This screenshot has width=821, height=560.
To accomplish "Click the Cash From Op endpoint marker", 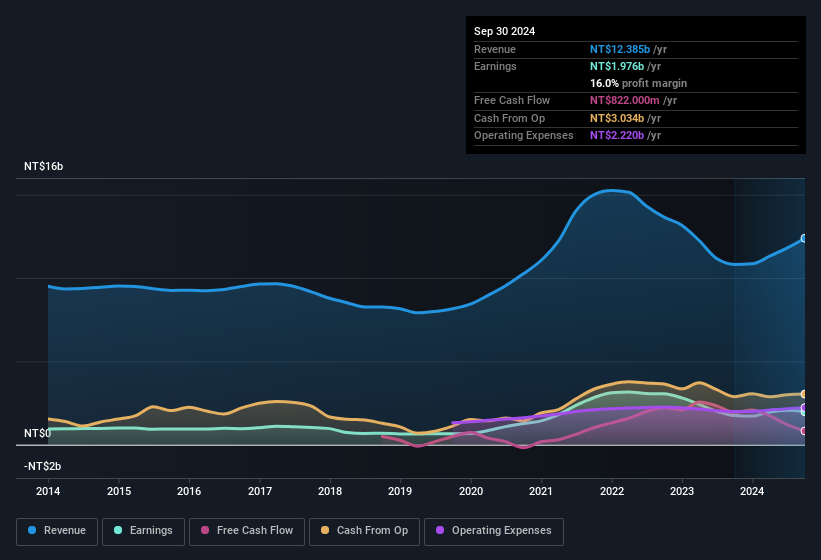I will coord(803,394).
